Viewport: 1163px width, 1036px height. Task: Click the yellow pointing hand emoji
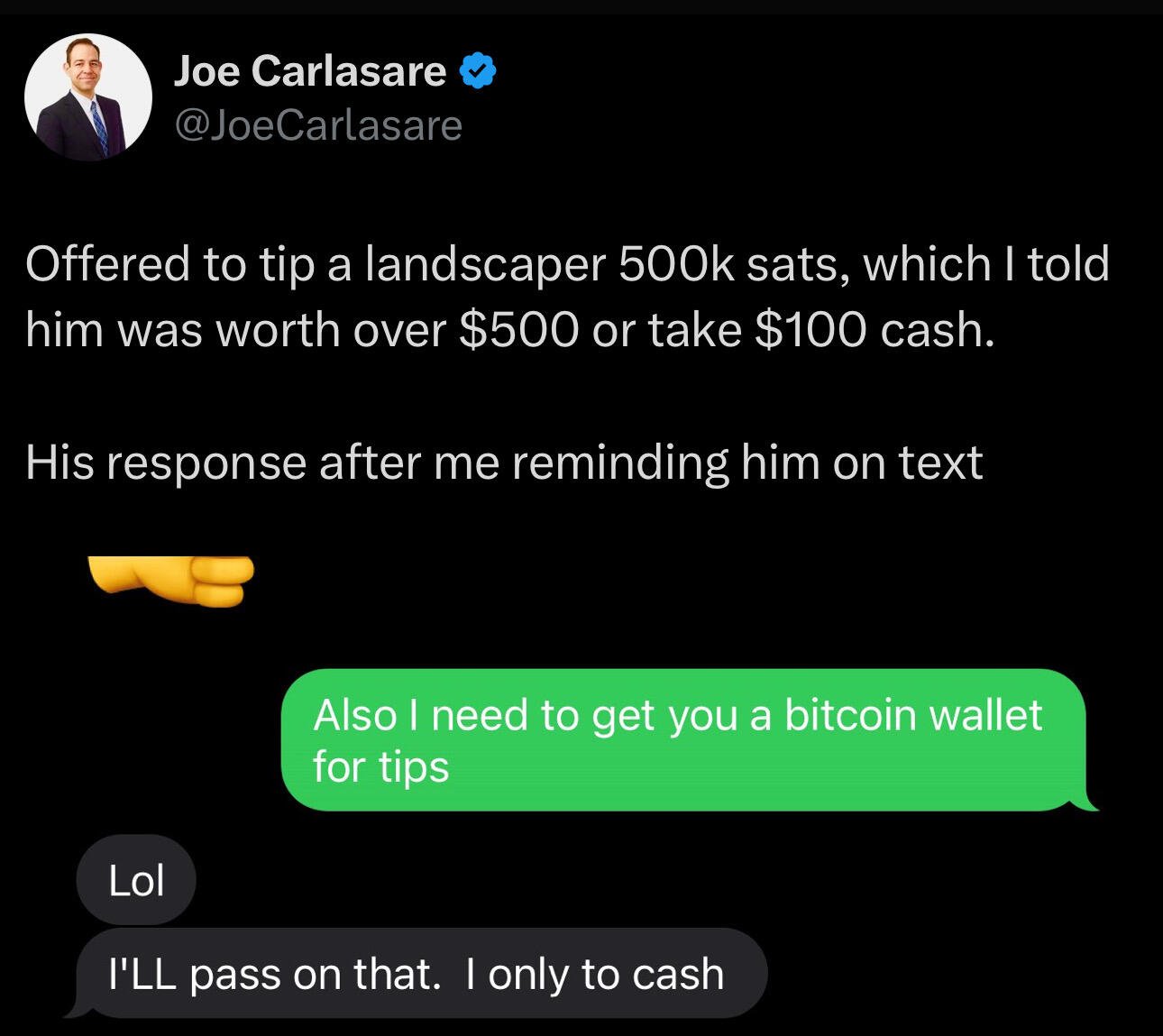click(170, 582)
